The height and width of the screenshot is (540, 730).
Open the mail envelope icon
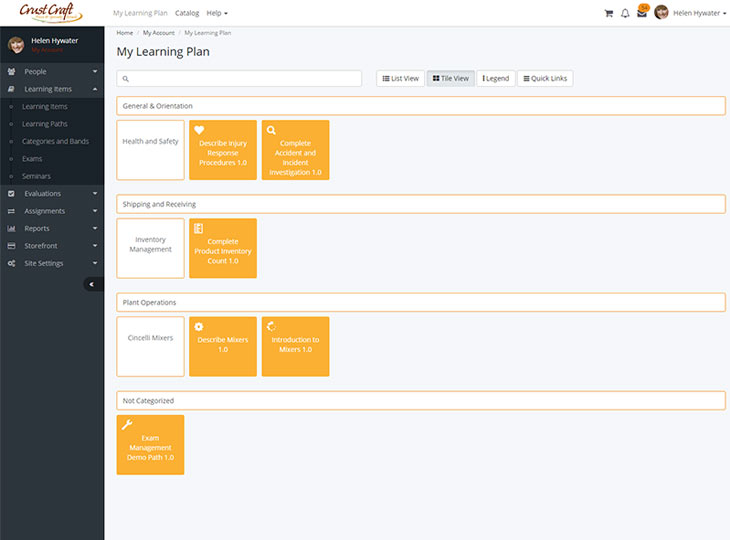point(642,13)
